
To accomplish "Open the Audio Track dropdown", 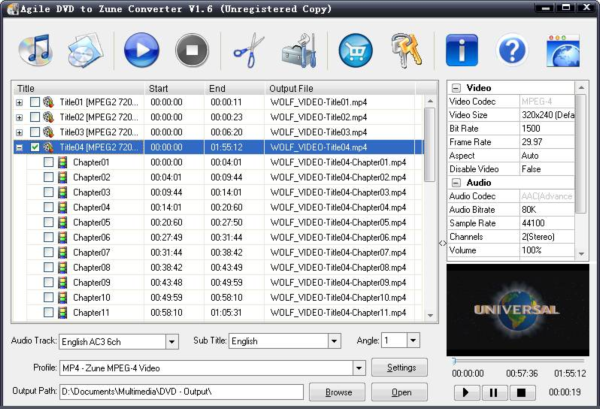I will pos(171,342).
